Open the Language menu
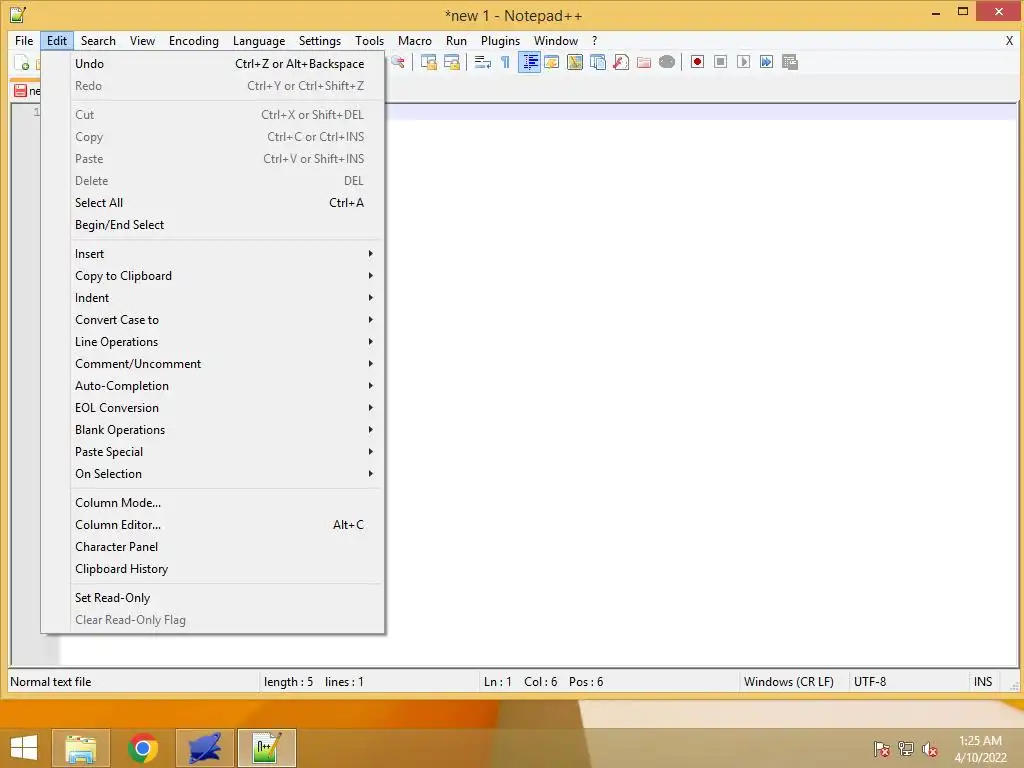The image size is (1024, 768). [x=259, y=40]
